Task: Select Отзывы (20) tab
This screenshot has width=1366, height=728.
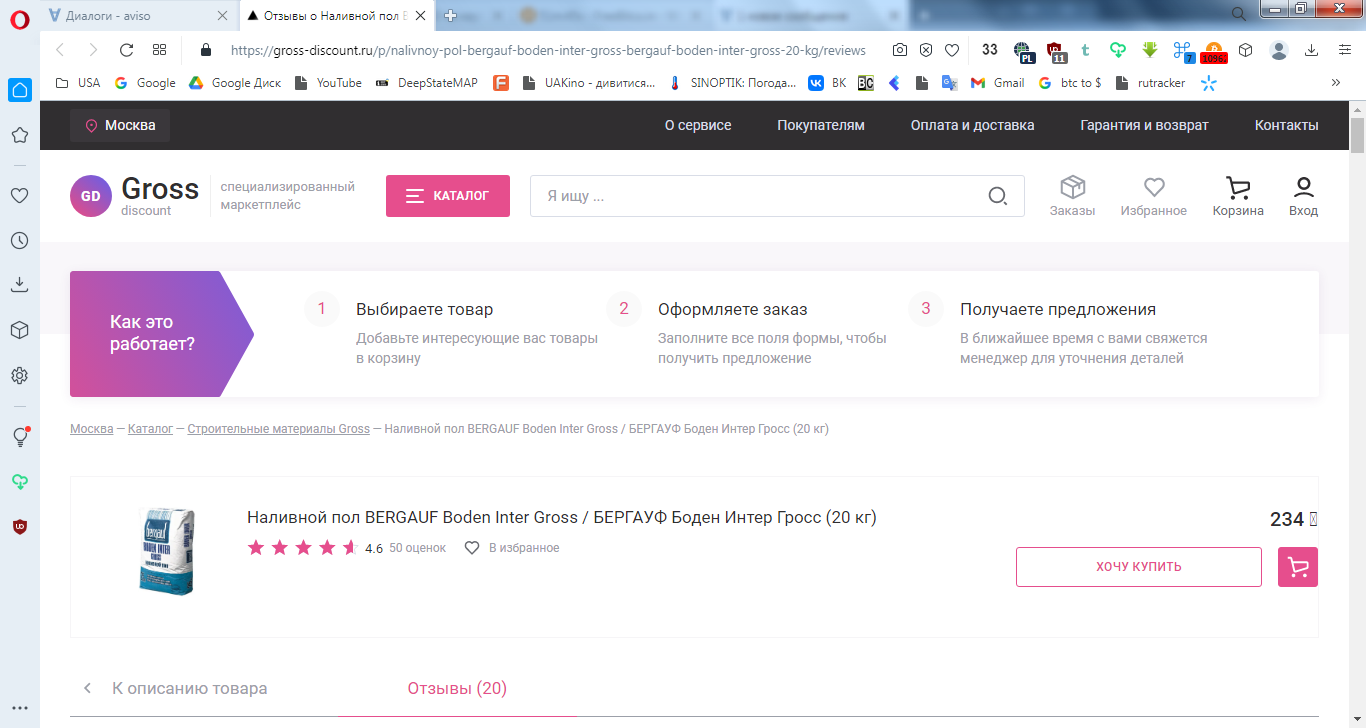Action: 457,688
